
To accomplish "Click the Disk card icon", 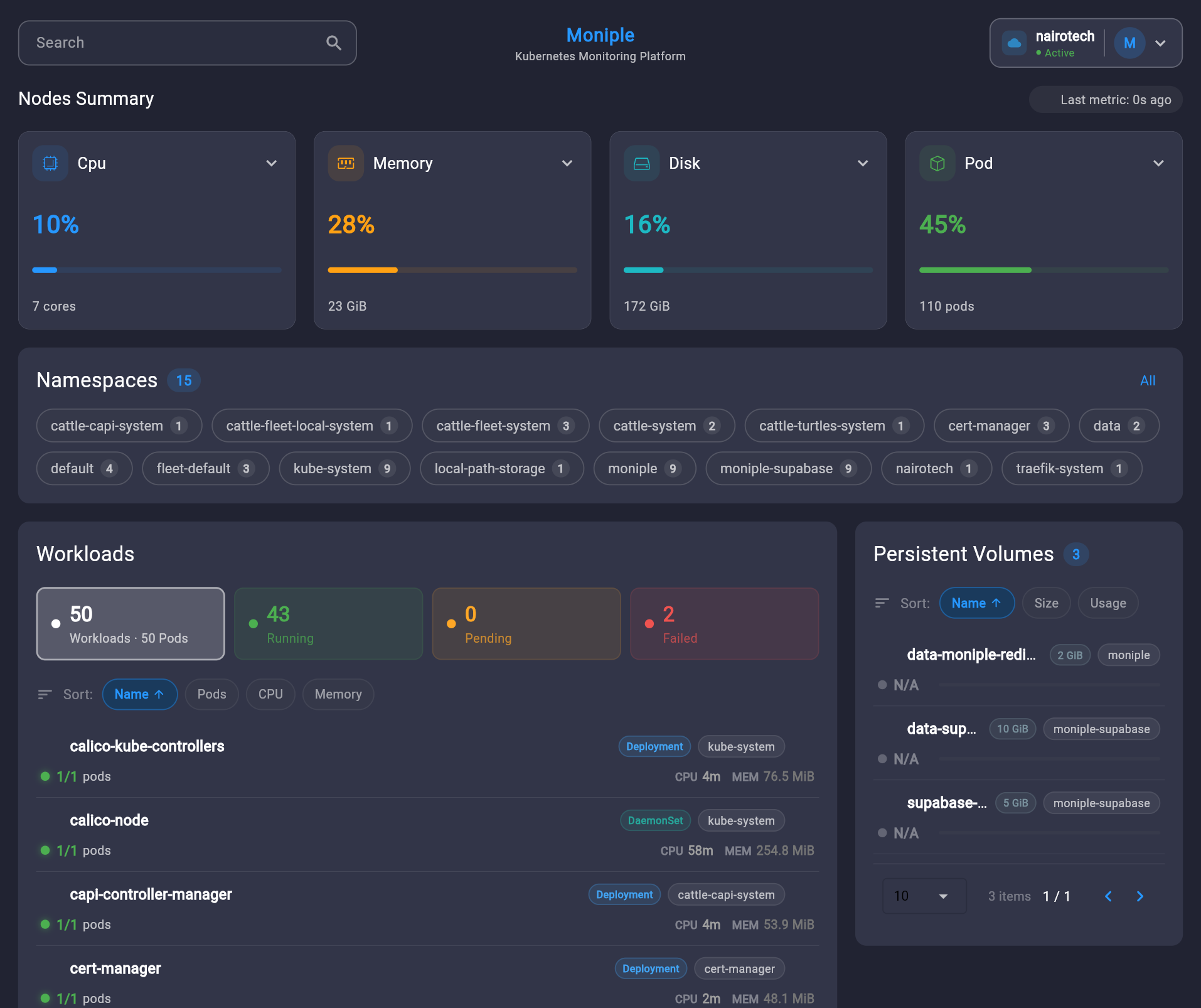I will [x=641, y=163].
